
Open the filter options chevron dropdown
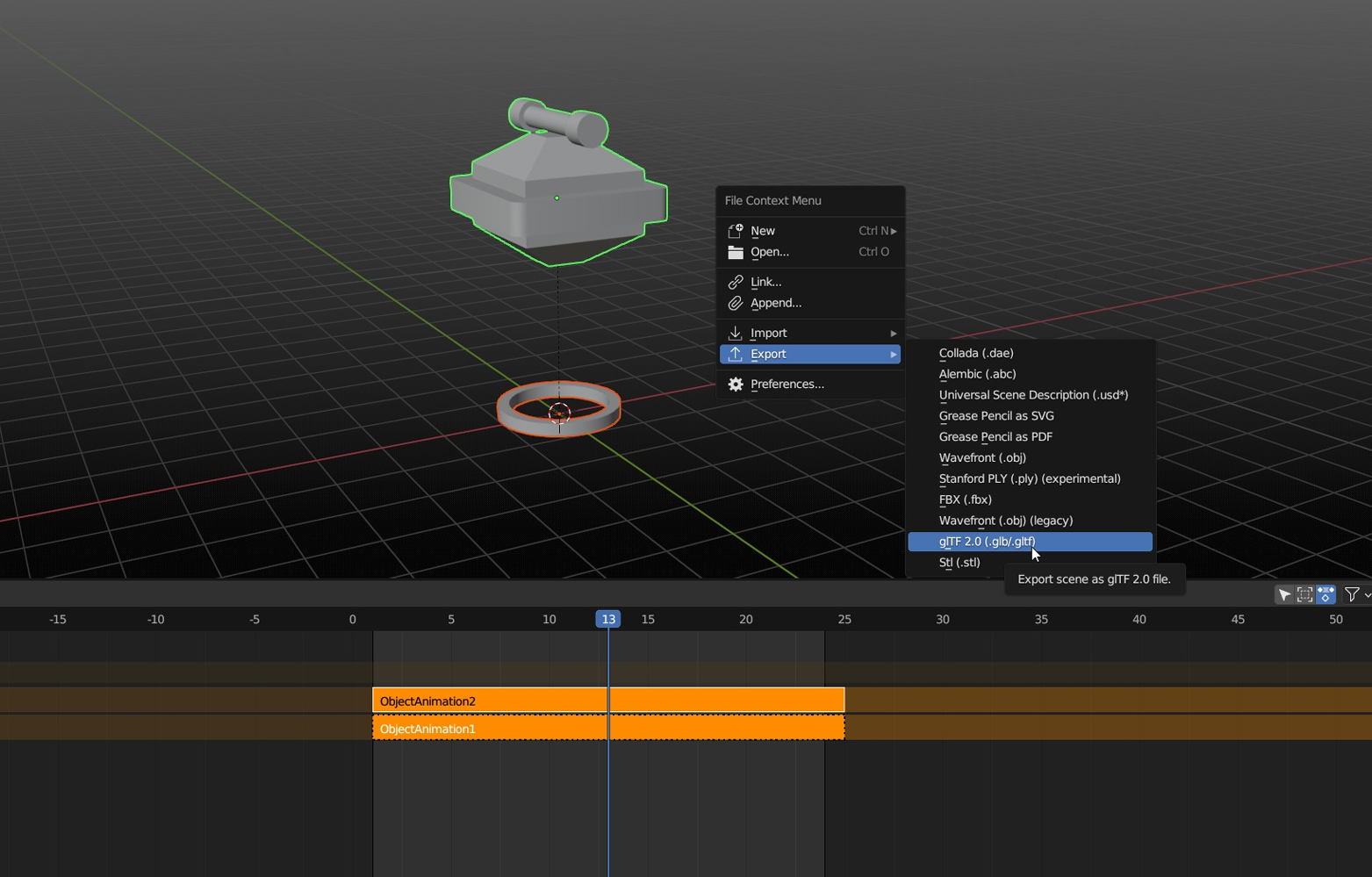click(1367, 594)
